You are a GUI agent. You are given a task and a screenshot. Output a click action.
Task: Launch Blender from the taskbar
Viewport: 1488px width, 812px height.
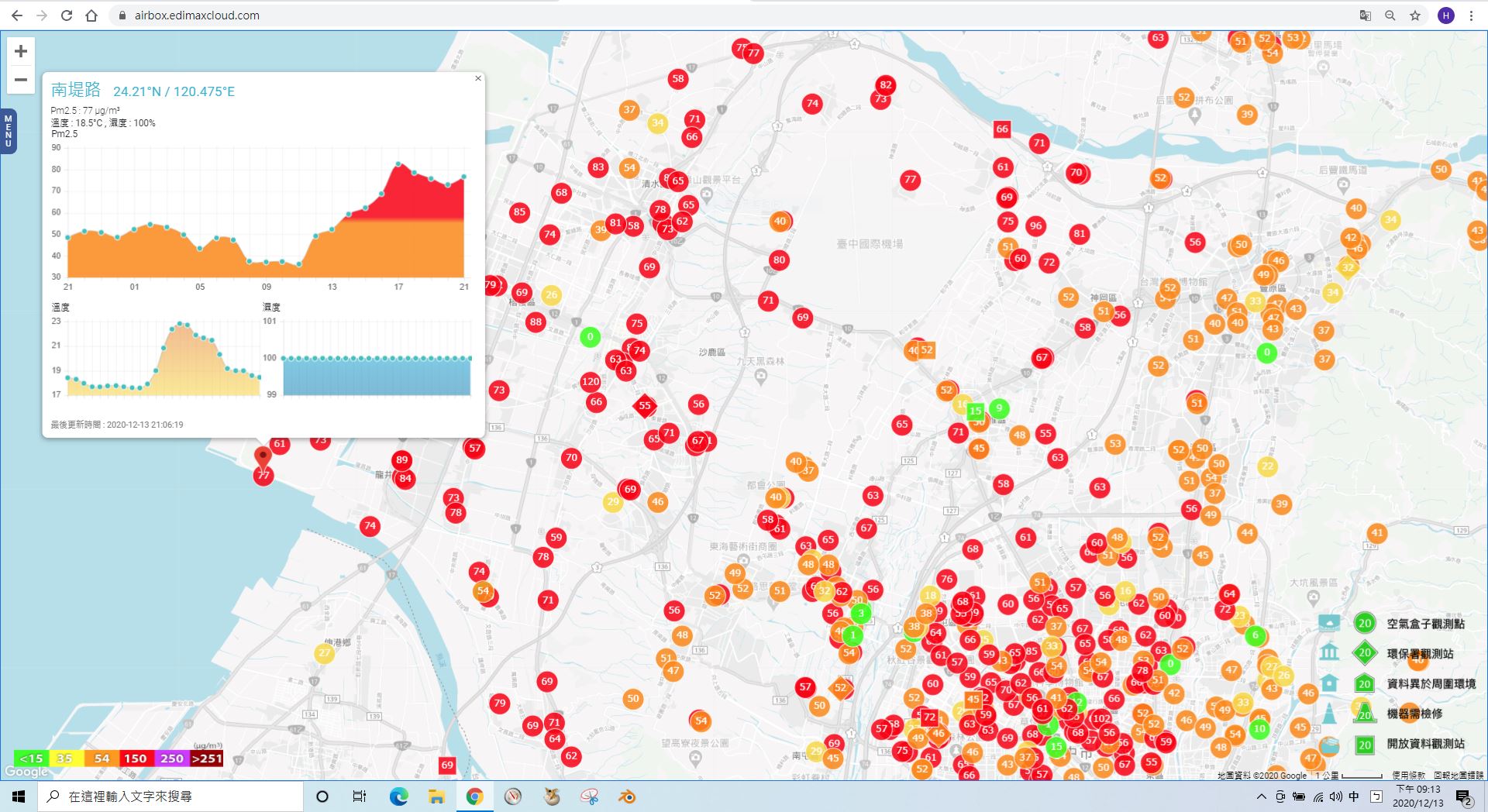[x=627, y=797]
